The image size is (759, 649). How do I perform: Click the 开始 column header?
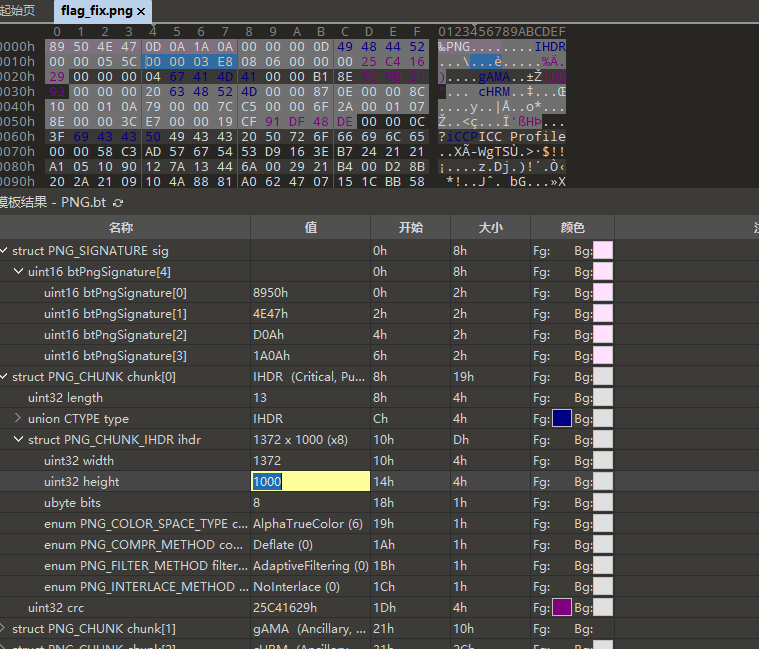tap(410, 228)
